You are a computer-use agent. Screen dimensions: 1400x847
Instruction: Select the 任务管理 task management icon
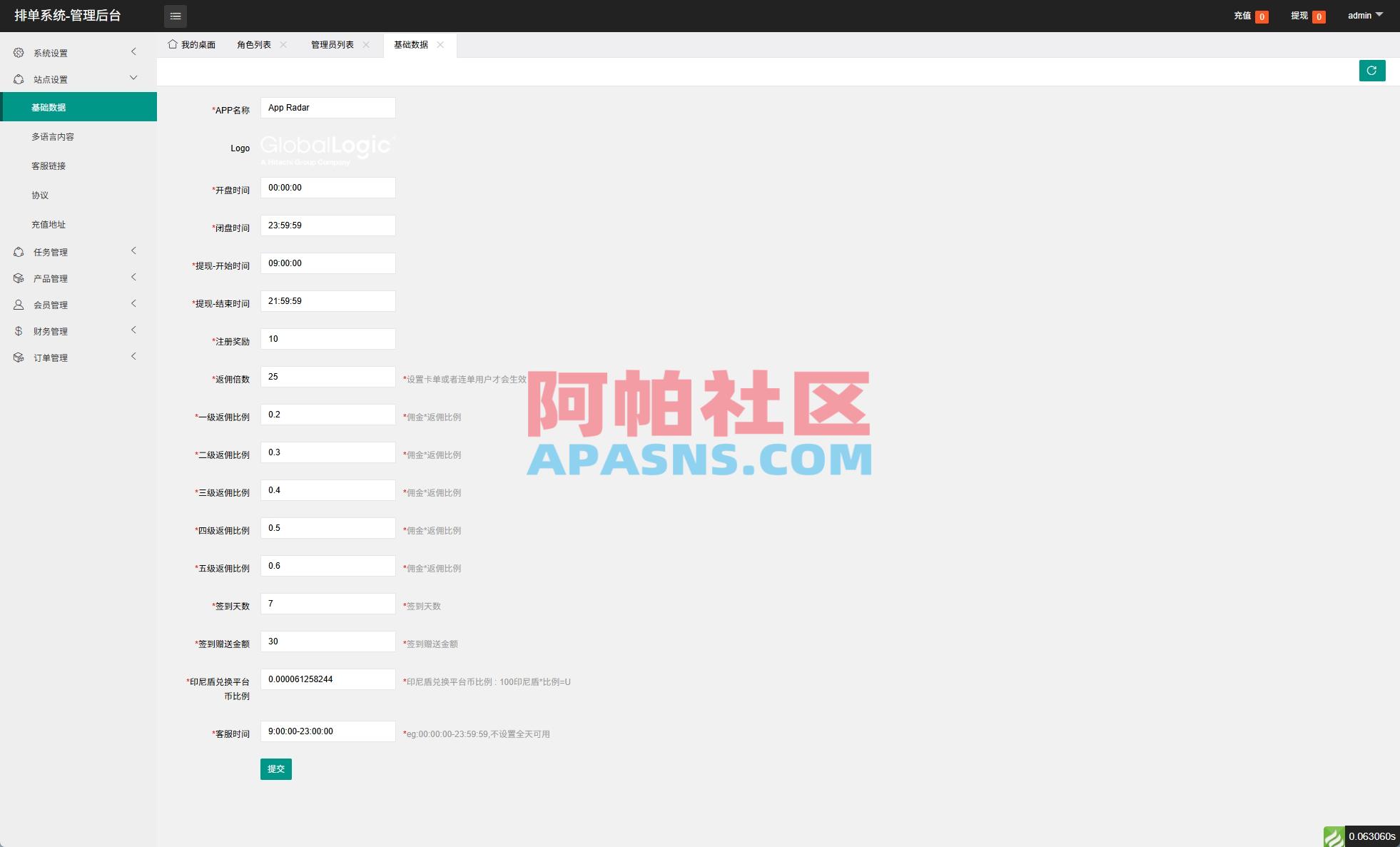19,251
